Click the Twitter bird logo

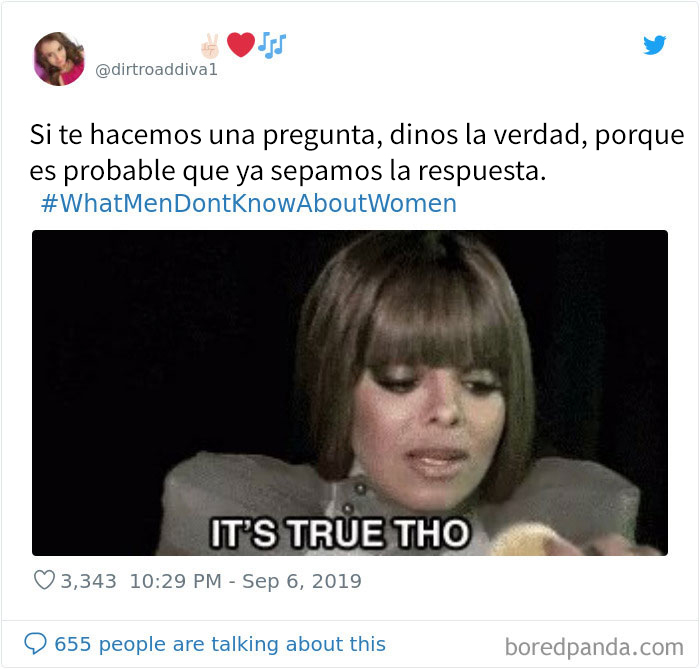point(654,45)
